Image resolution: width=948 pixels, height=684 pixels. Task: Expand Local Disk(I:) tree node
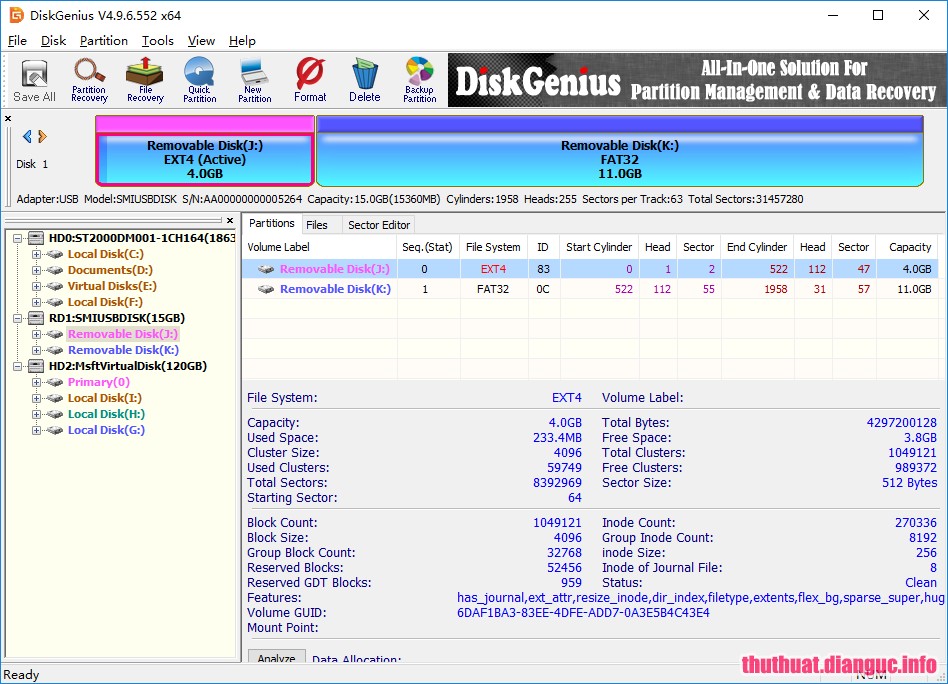(x=36, y=398)
